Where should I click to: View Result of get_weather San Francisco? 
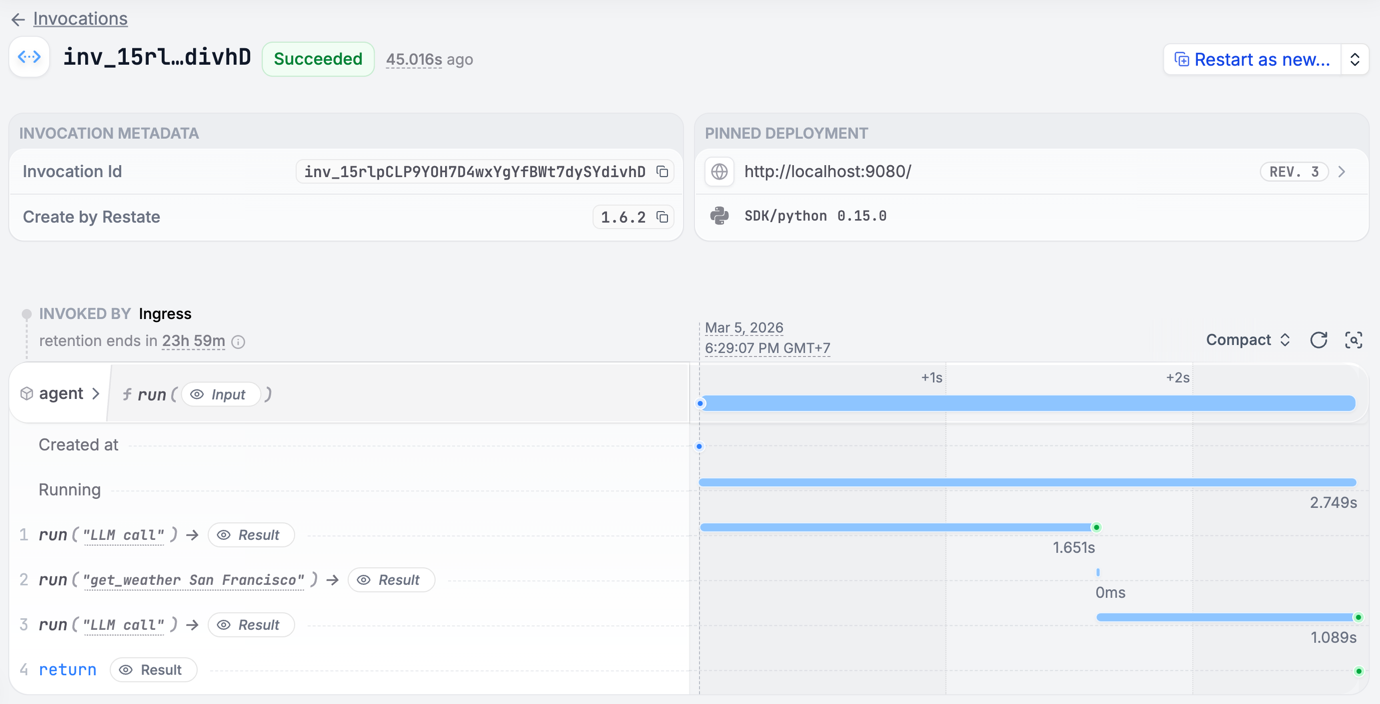[391, 580]
